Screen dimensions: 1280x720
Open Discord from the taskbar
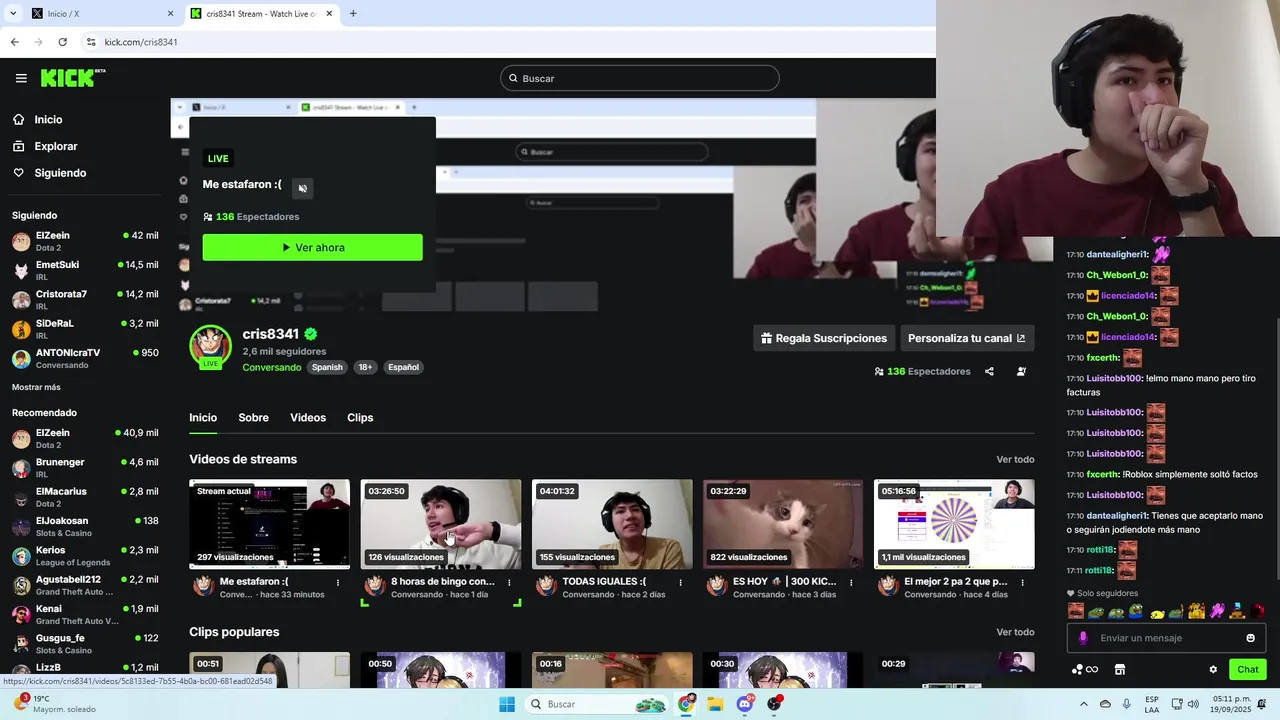tap(745, 704)
